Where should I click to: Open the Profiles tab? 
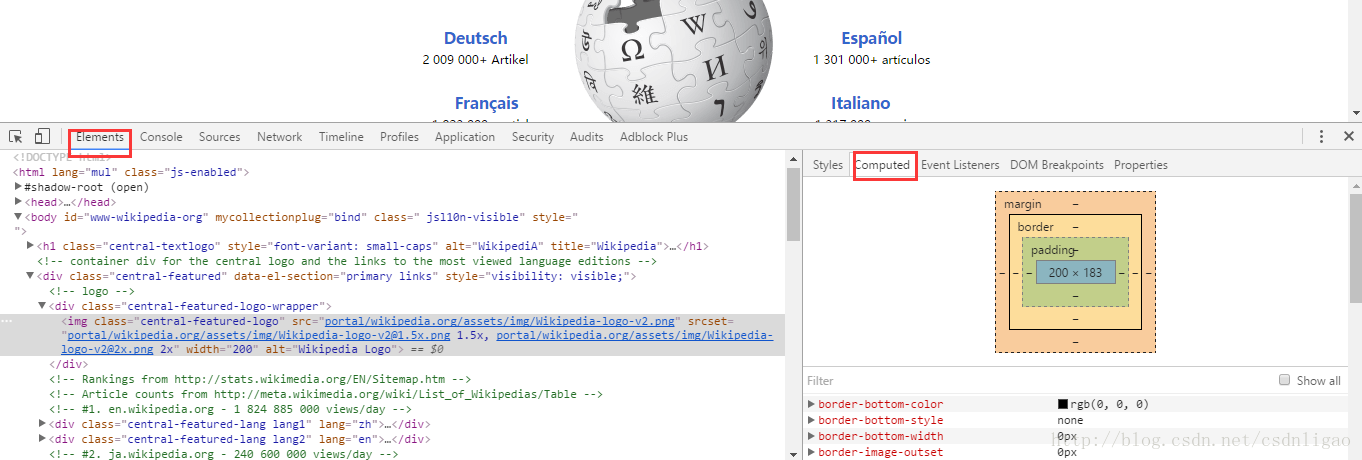(x=399, y=137)
